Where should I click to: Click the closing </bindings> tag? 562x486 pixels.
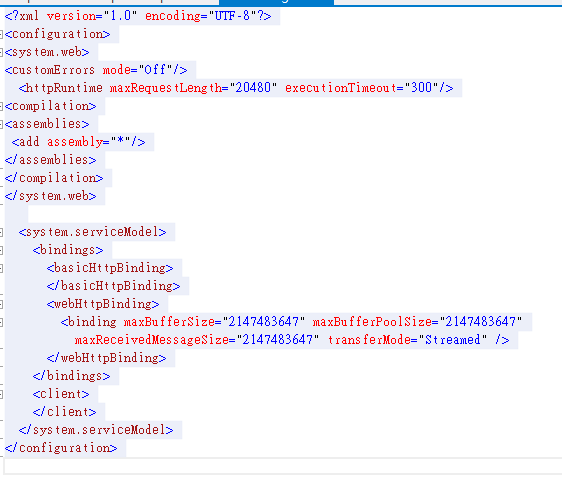(72, 376)
